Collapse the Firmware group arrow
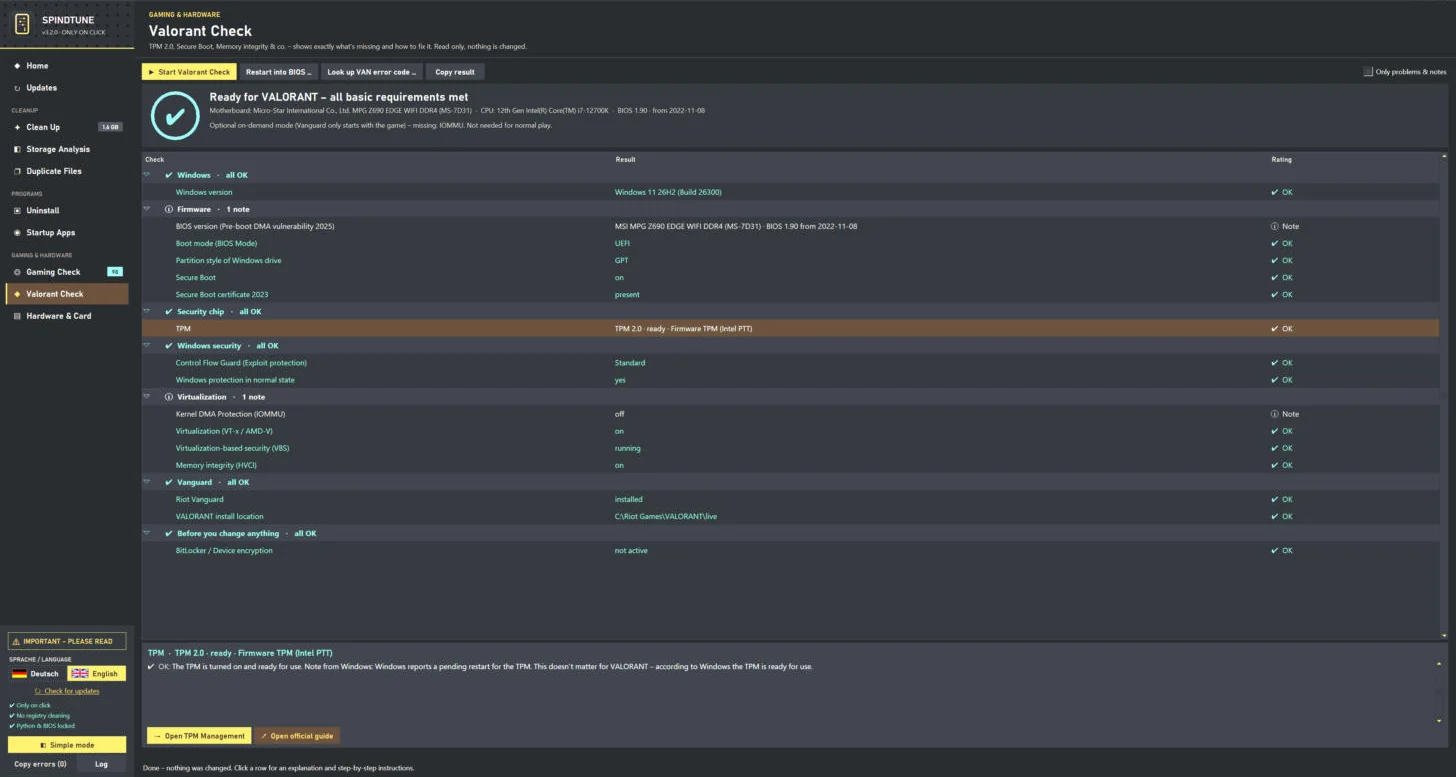 [x=146, y=209]
